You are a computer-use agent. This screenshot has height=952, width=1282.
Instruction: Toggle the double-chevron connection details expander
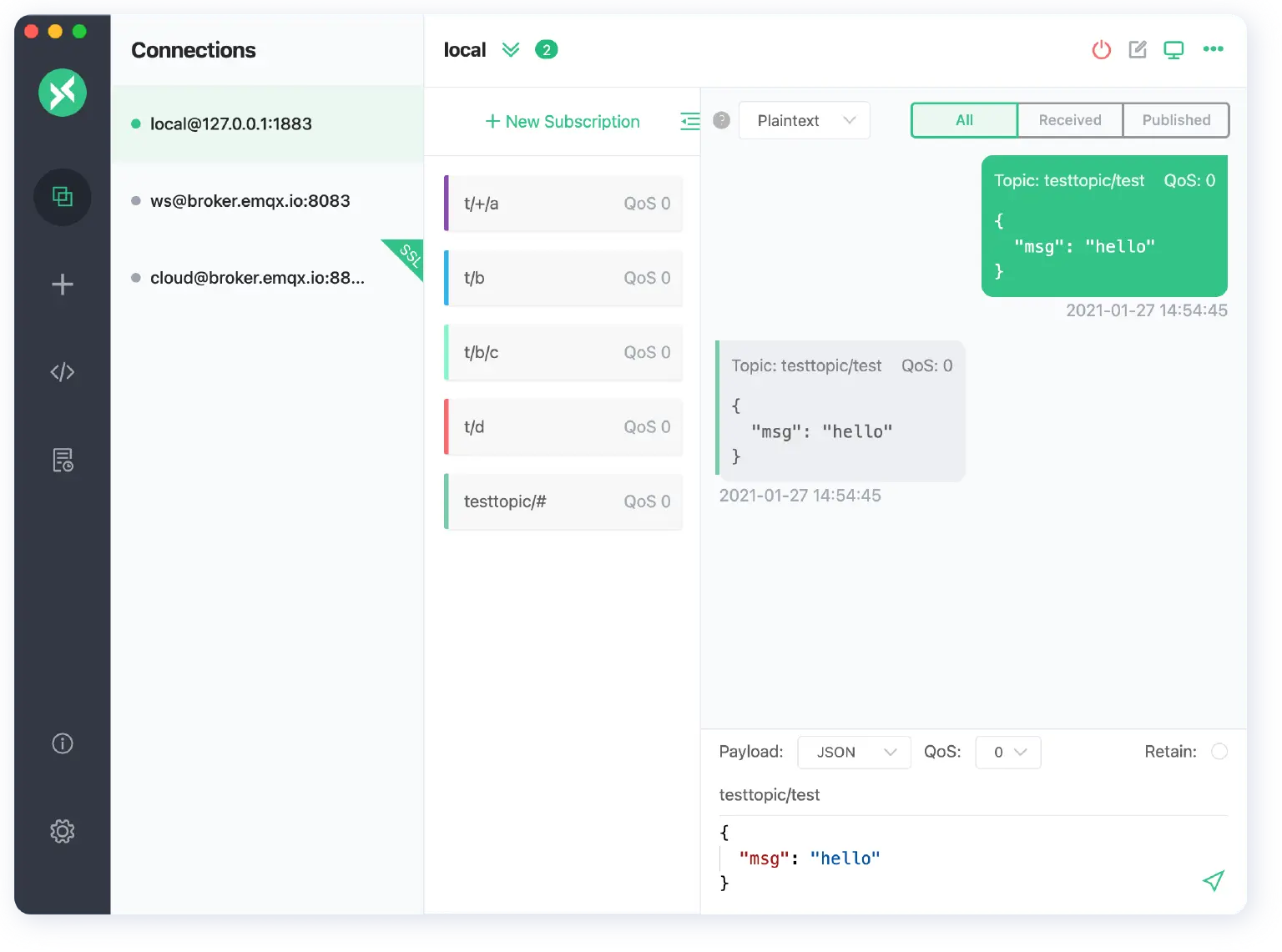coord(511,50)
